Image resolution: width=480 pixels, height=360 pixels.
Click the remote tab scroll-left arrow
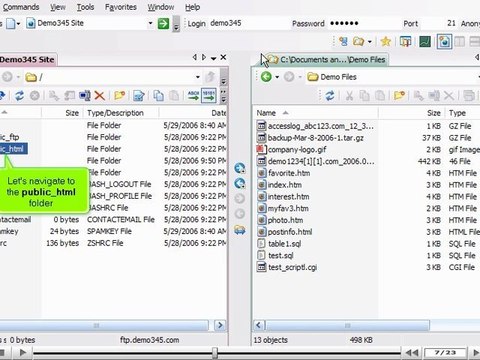(195, 58)
